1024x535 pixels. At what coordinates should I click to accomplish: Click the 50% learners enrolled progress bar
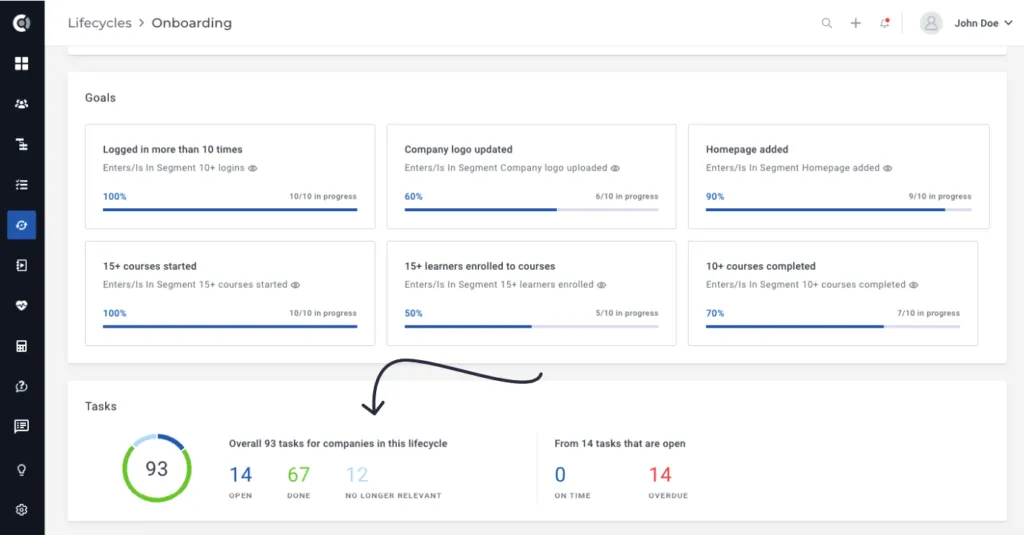[x=532, y=327]
